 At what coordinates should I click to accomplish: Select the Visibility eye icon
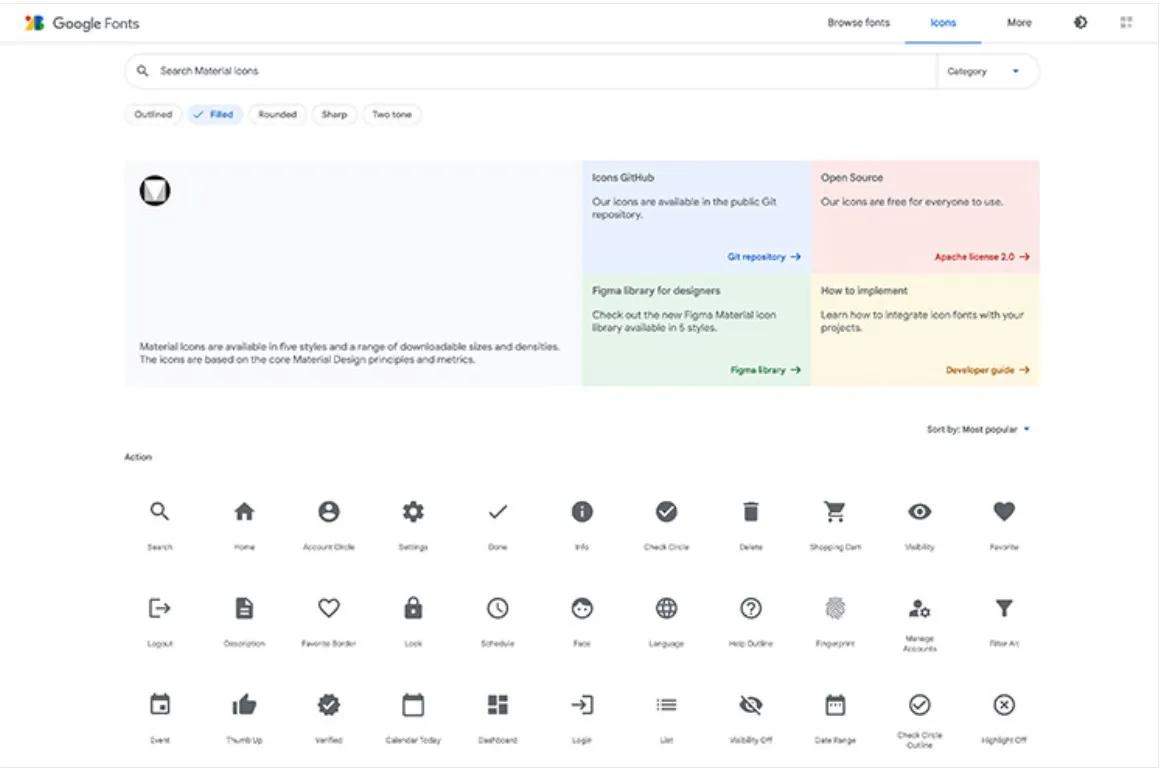click(x=920, y=511)
